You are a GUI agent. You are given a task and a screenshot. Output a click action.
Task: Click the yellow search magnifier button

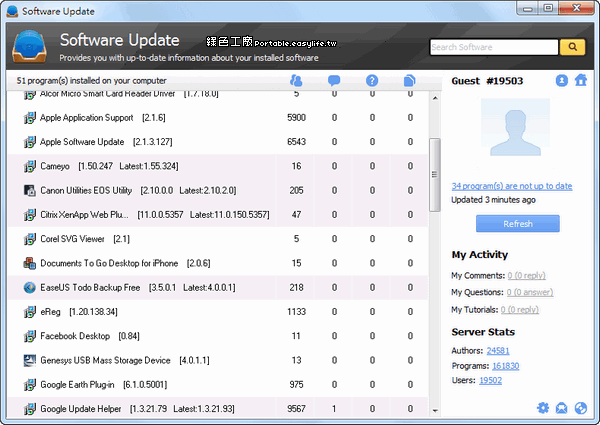click(x=572, y=47)
